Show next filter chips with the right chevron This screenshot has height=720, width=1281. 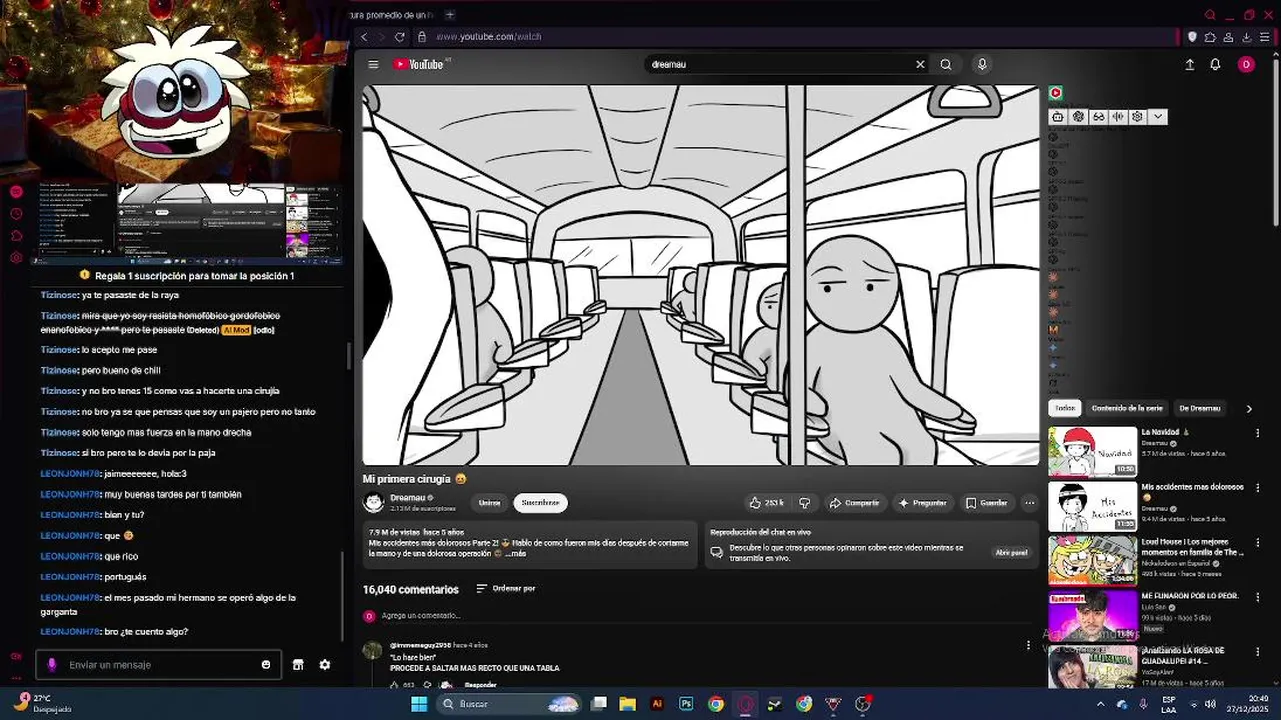(1248, 409)
